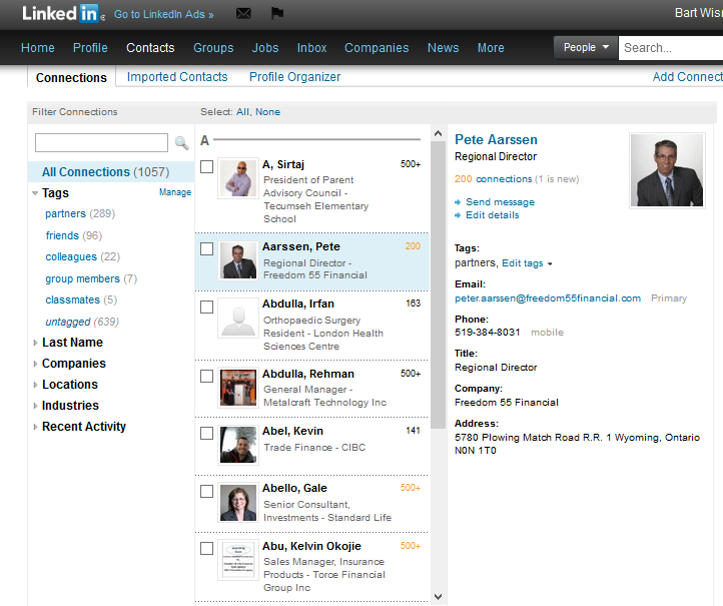The height and width of the screenshot is (606, 723).
Task: Open Gale Abello's photo thumbnail
Action: [238, 503]
